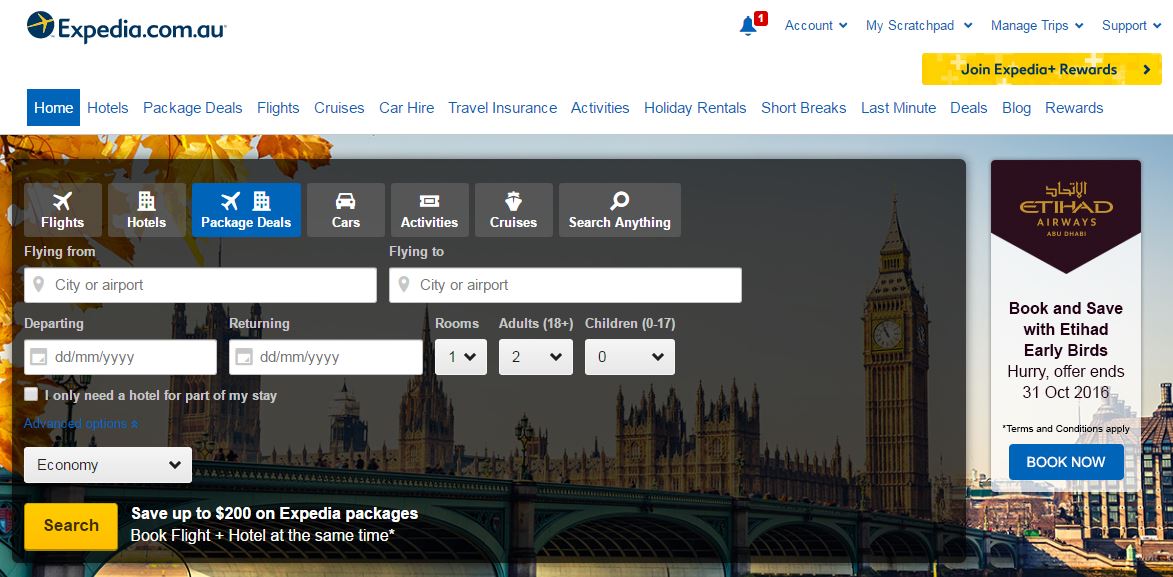The height and width of the screenshot is (577, 1173).
Task: Open Search Anything magnifier tab
Action: 619,210
